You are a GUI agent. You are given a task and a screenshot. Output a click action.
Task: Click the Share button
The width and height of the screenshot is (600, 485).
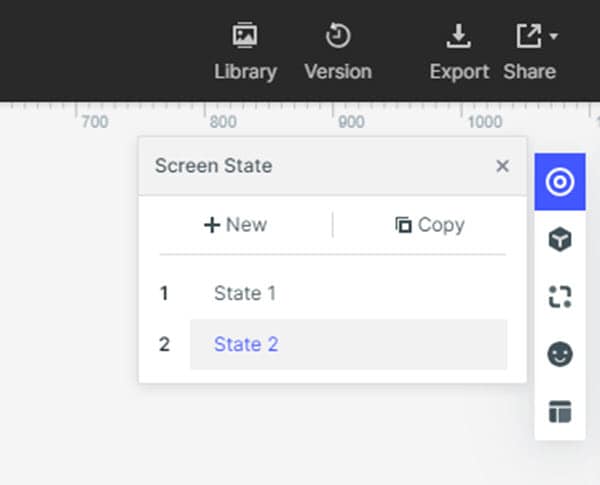pyautogui.click(x=529, y=52)
